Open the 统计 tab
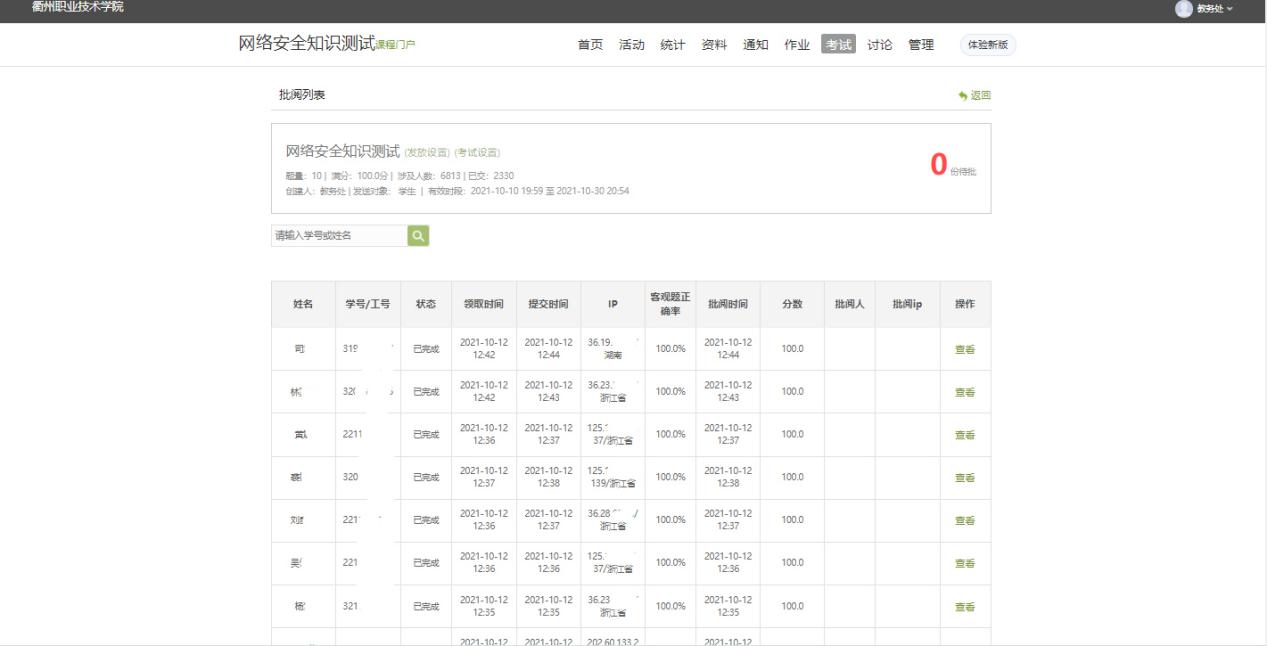 click(672, 45)
